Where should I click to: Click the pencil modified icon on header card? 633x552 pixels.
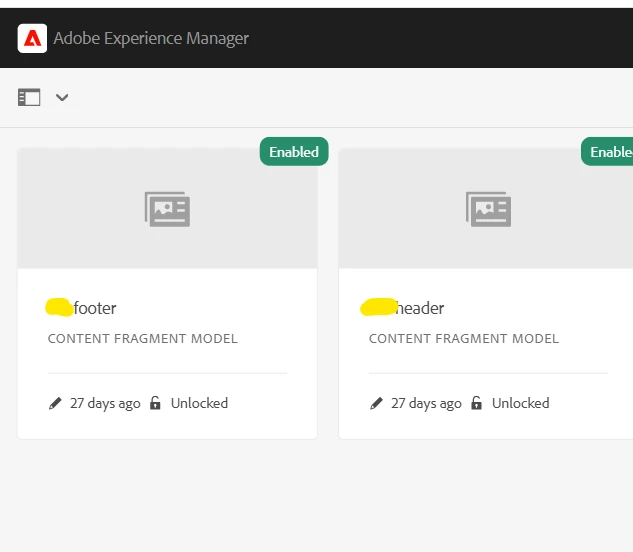pos(376,403)
